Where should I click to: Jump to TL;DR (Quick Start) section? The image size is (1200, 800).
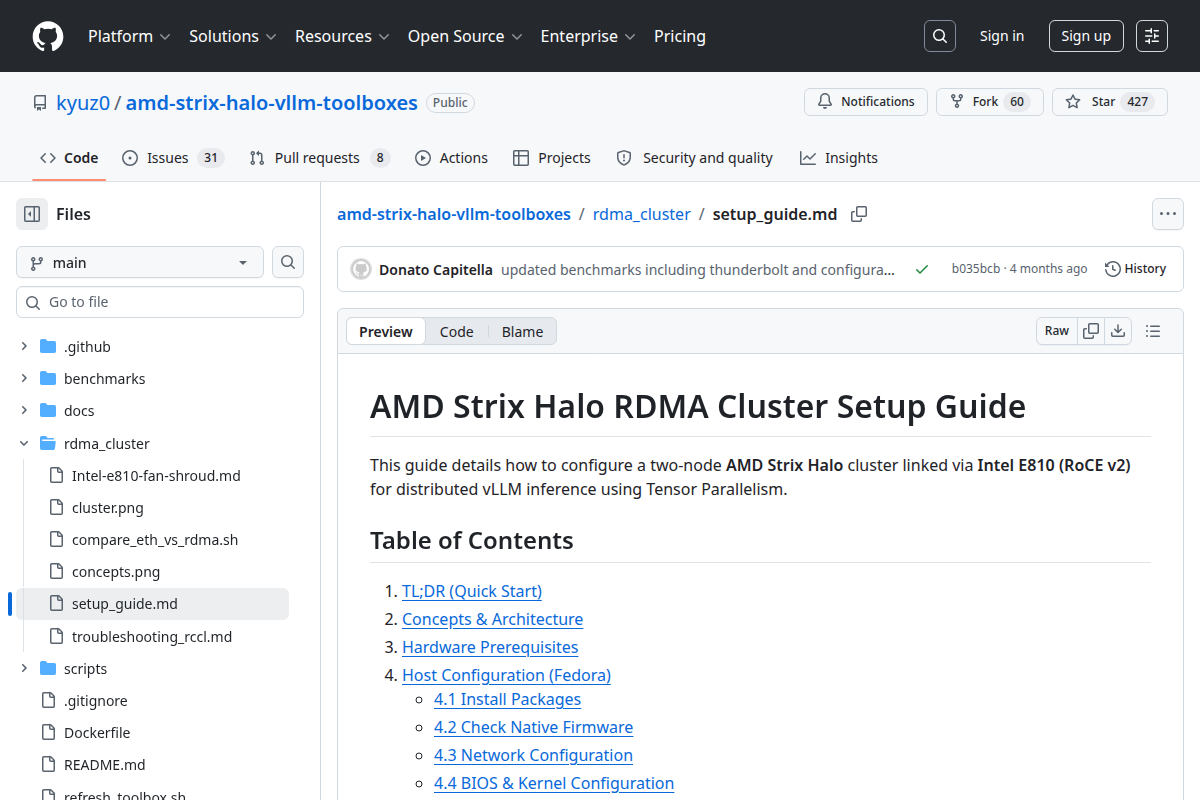pos(472,591)
